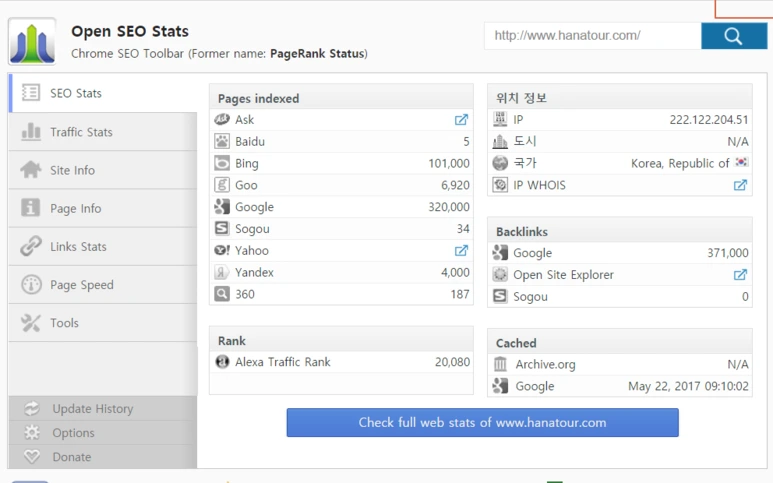The width and height of the screenshot is (773, 483).
Task: Click the Goo search engine icon
Action: click(222, 185)
